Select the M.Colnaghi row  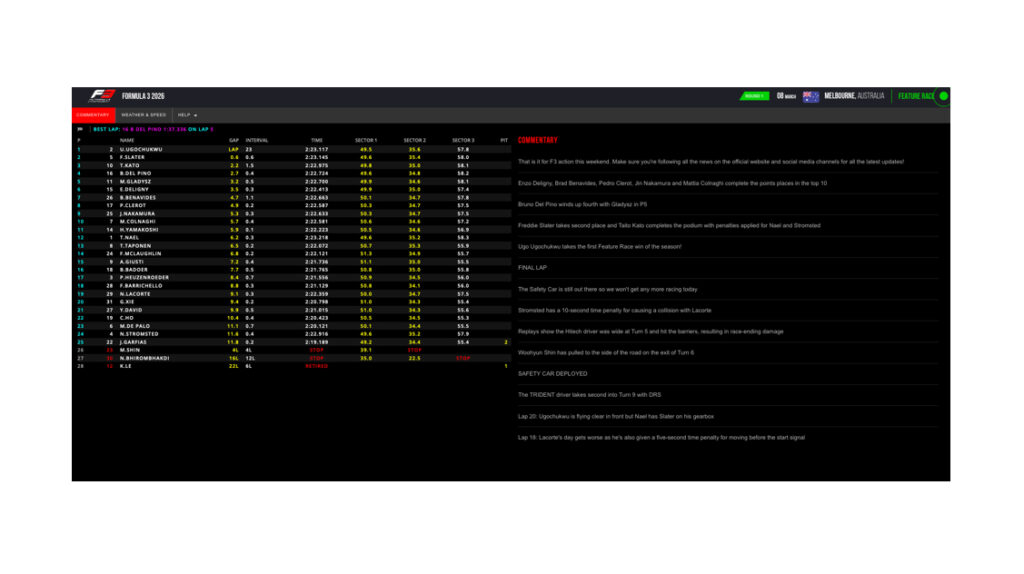(292, 221)
